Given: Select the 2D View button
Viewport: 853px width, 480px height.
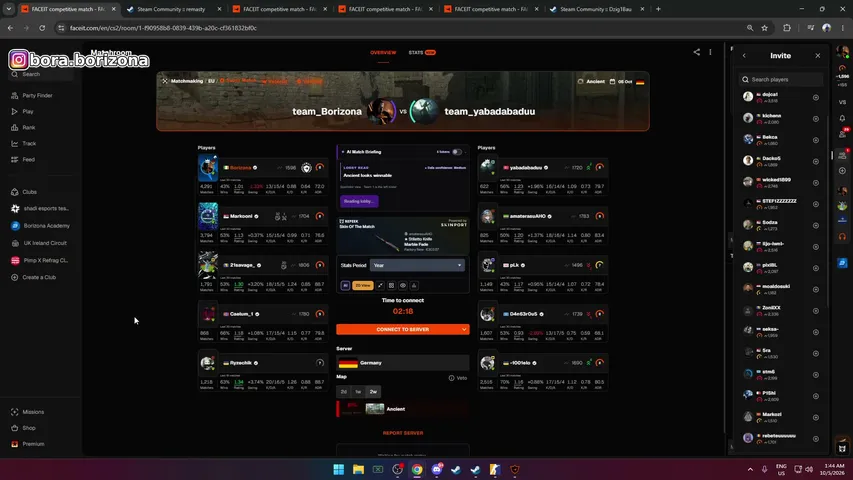Looking at the screenshot, I should click(362, 285).
